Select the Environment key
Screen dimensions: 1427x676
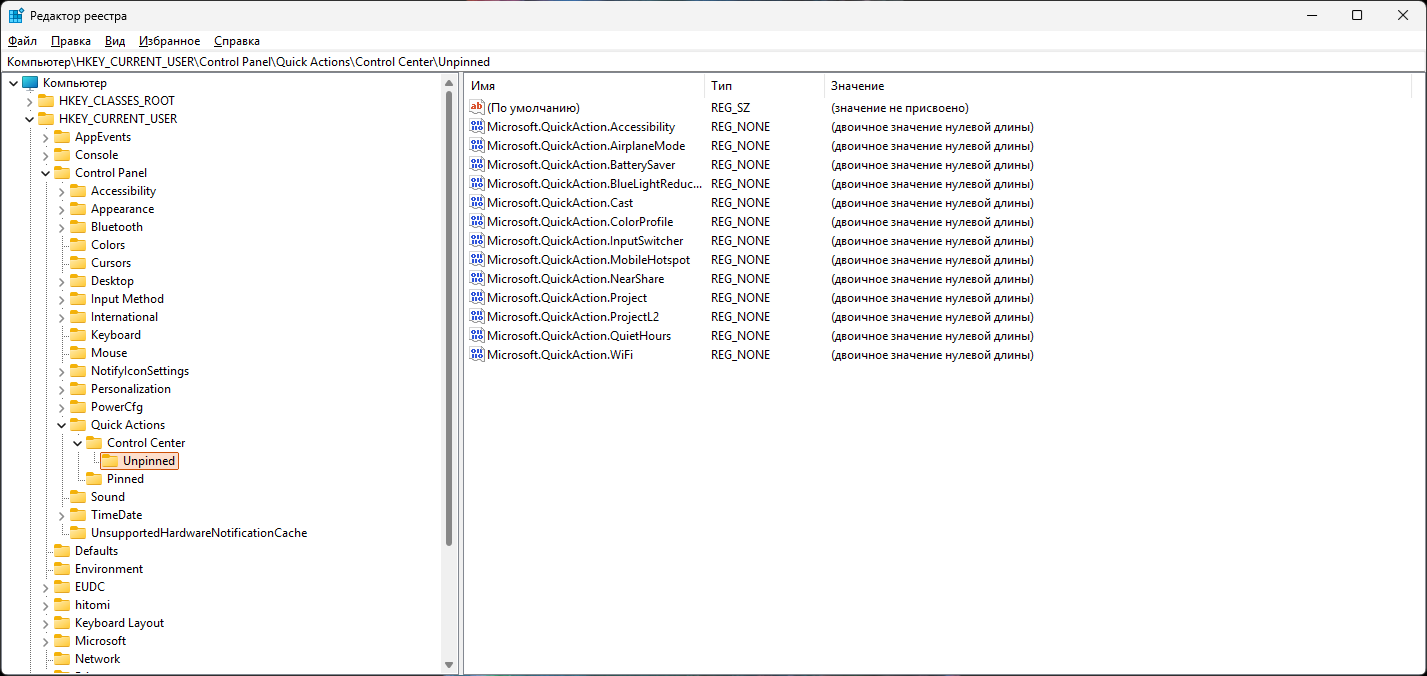point(109,569)
